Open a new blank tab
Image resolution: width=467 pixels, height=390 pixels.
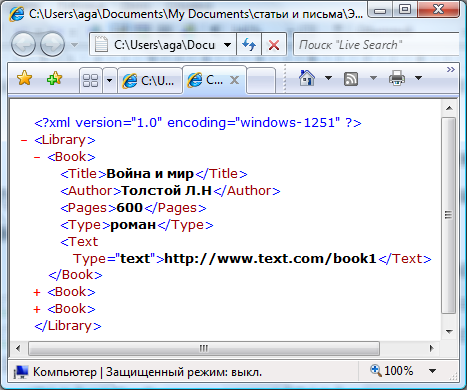[261, 80]
